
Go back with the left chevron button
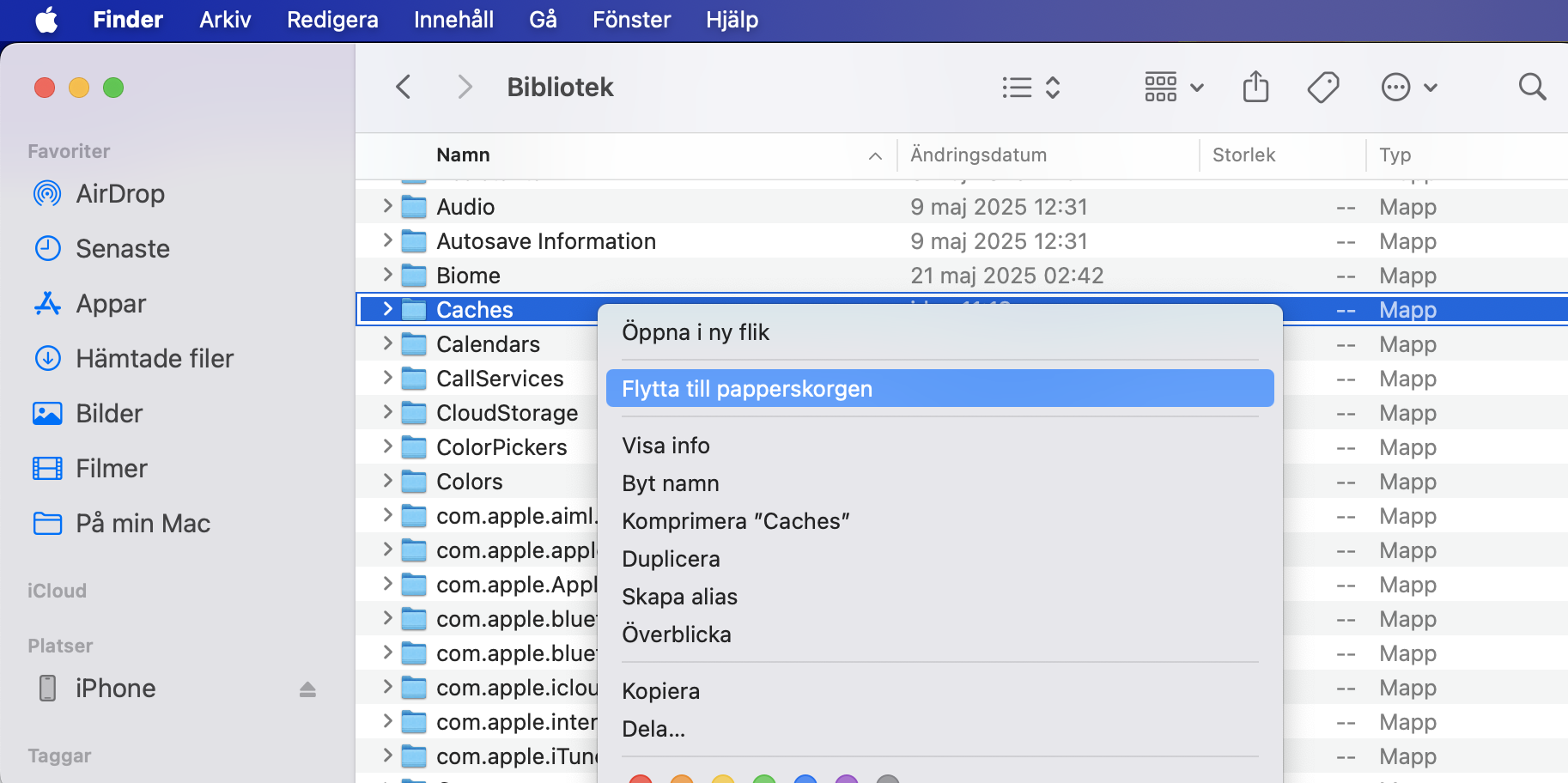click(404, 87)
